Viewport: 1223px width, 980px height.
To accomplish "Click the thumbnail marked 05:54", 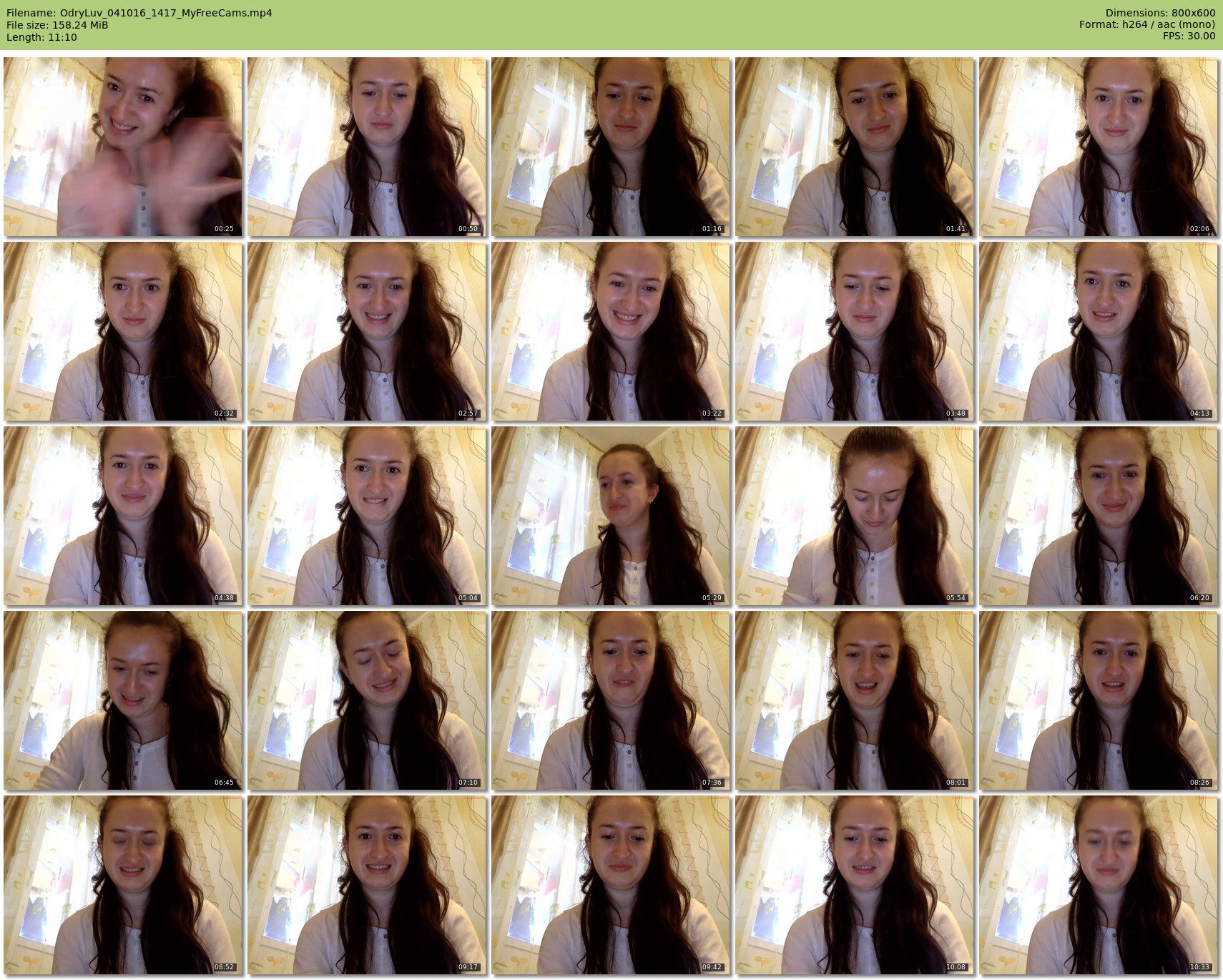I will [x=855, y=516].
